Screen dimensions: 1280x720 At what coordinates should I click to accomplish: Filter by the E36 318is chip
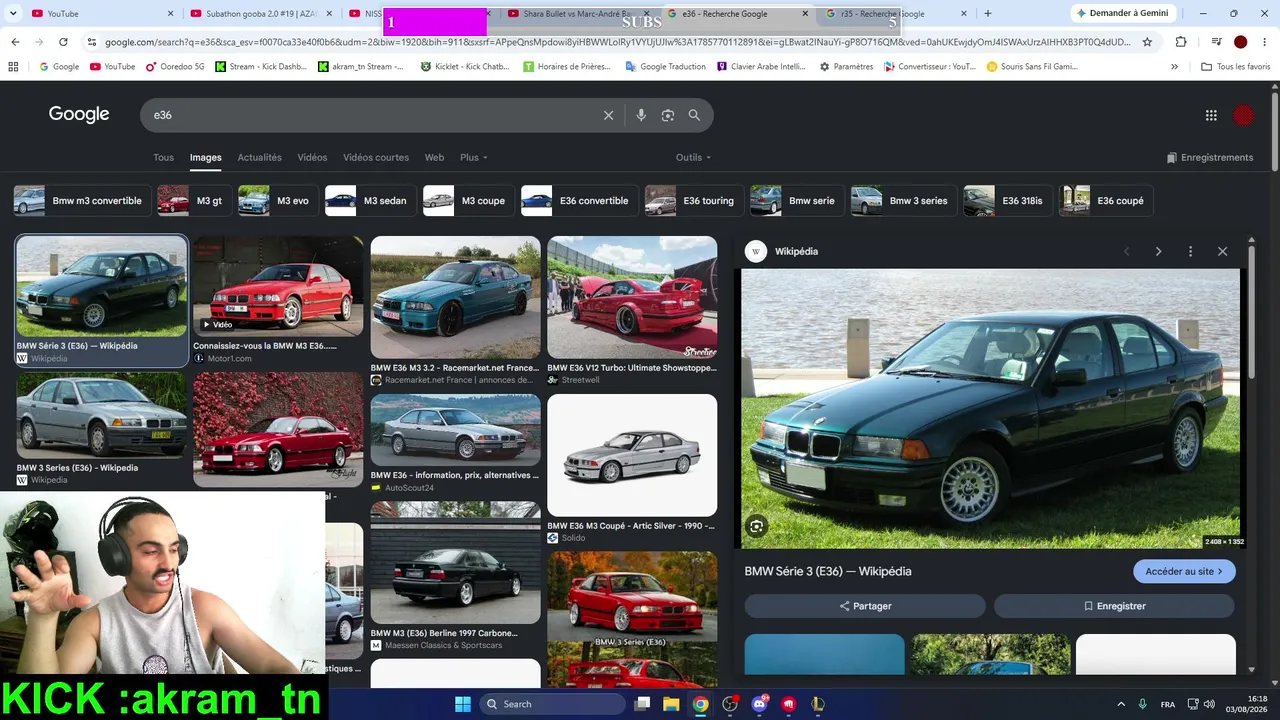tap(1007, 201)
